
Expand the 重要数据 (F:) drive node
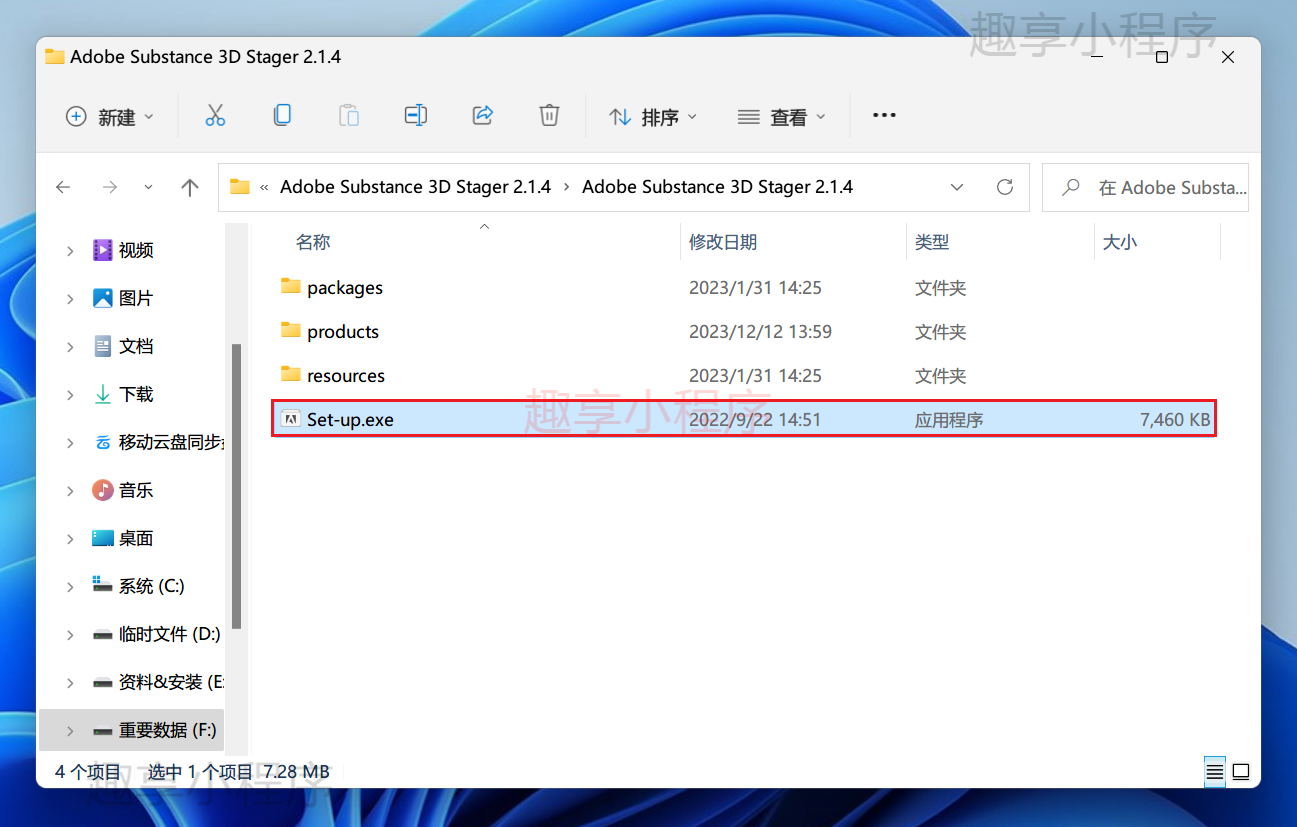(x=70, y=731)
